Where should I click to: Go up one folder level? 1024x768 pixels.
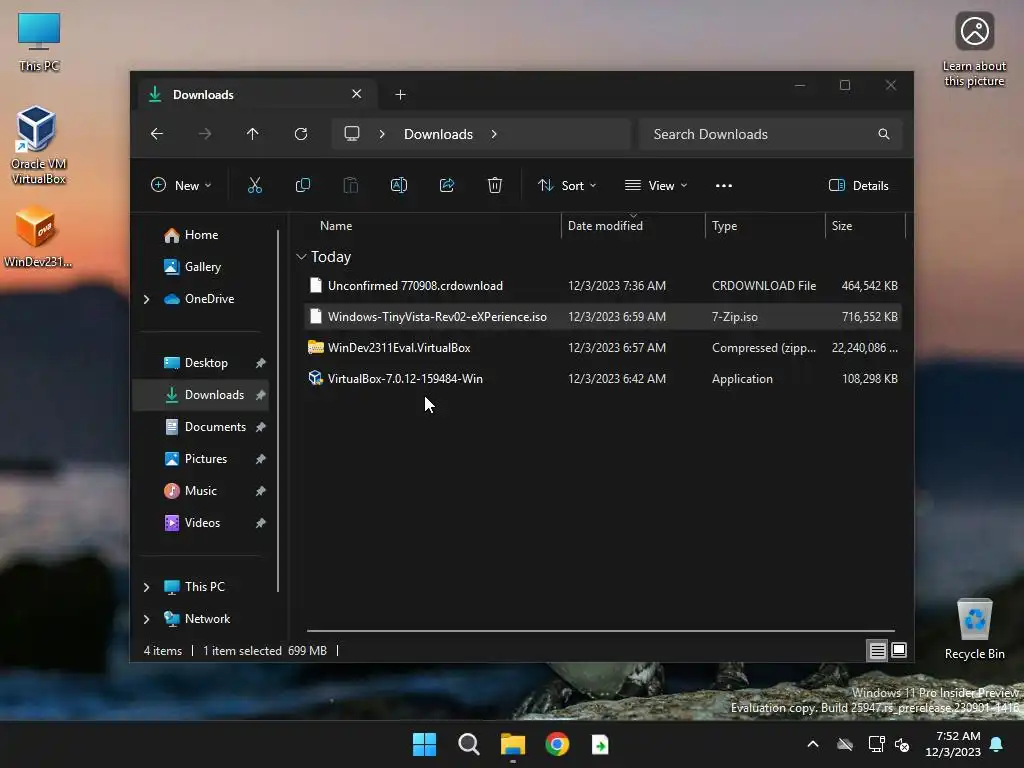253,134
